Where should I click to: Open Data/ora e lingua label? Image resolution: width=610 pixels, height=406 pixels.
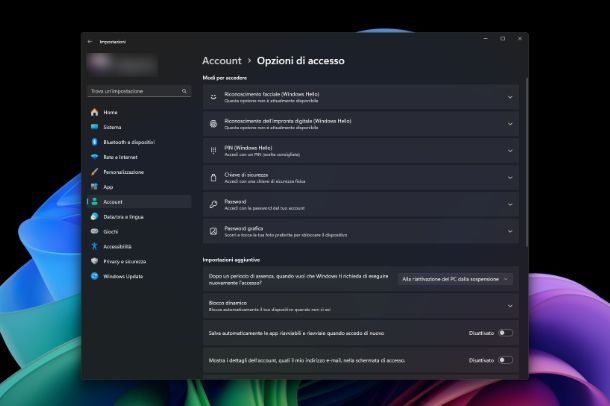point(123,217)
